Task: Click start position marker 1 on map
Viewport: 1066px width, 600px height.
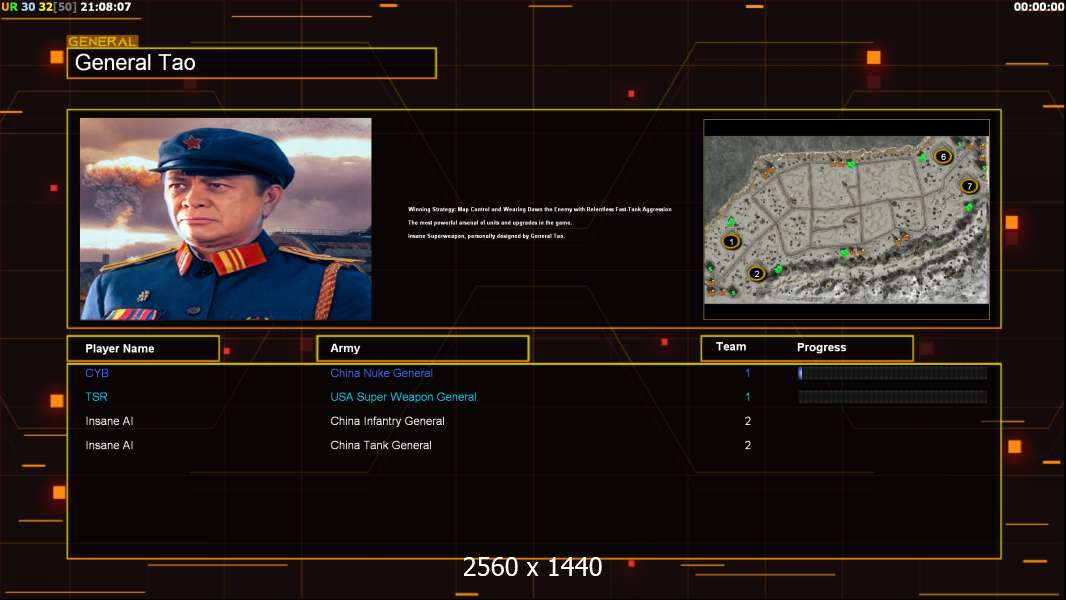Action: (732, 241)
